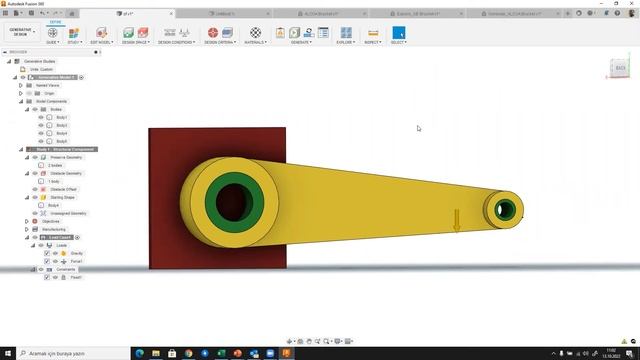
Task: Select the red Obstacle Geometry tool
Action: 143,33
